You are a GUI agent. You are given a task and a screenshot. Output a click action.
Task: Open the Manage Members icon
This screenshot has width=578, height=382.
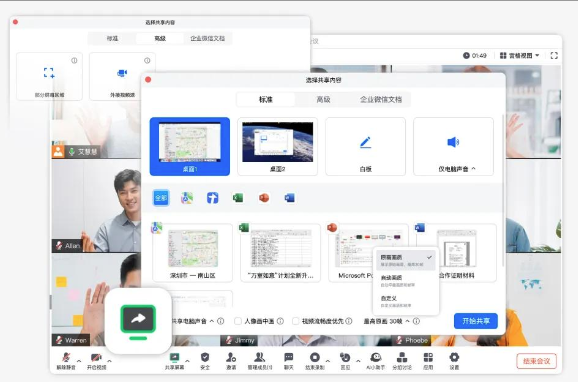pos(260,357)
